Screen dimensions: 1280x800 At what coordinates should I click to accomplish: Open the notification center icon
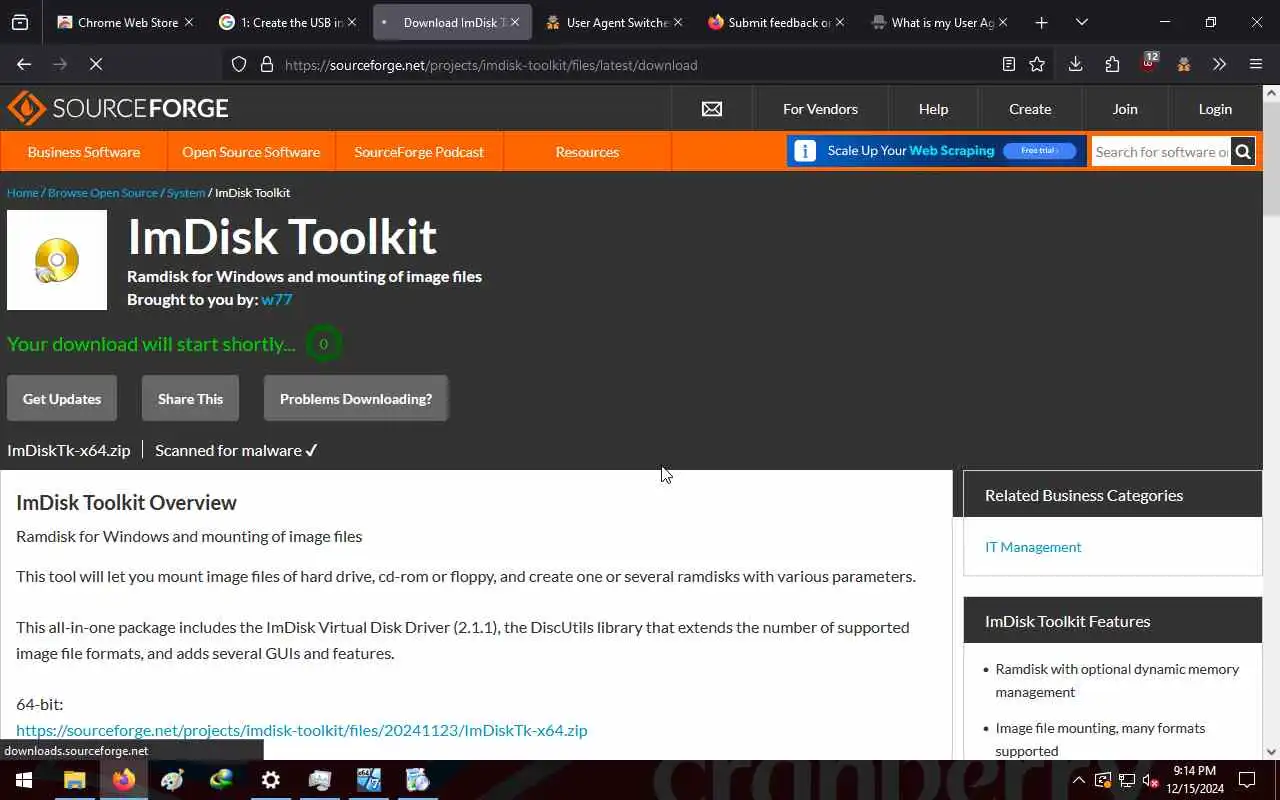coord(1247,780)
